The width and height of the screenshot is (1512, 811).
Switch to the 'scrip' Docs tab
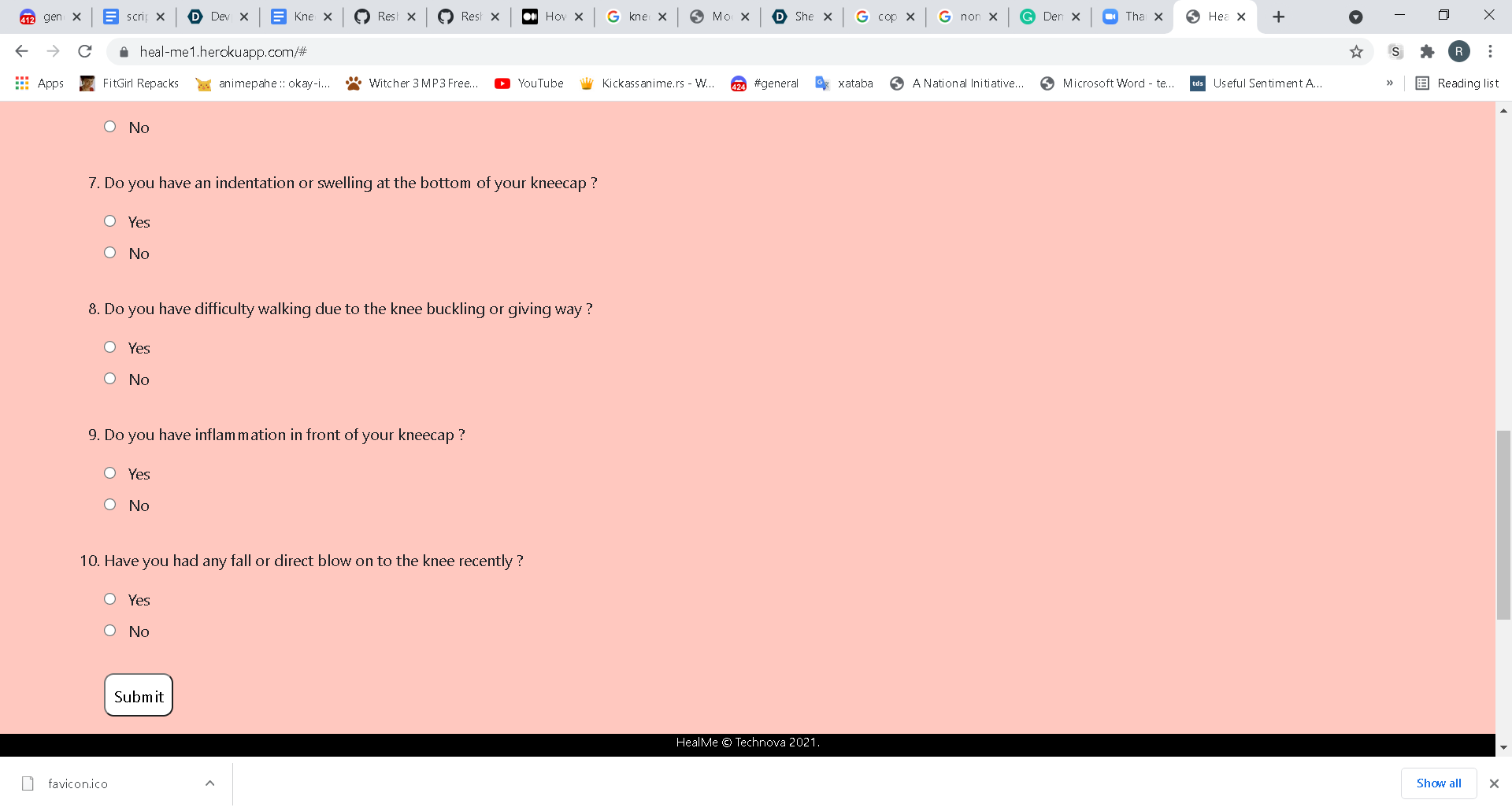[x=134, y=17]
